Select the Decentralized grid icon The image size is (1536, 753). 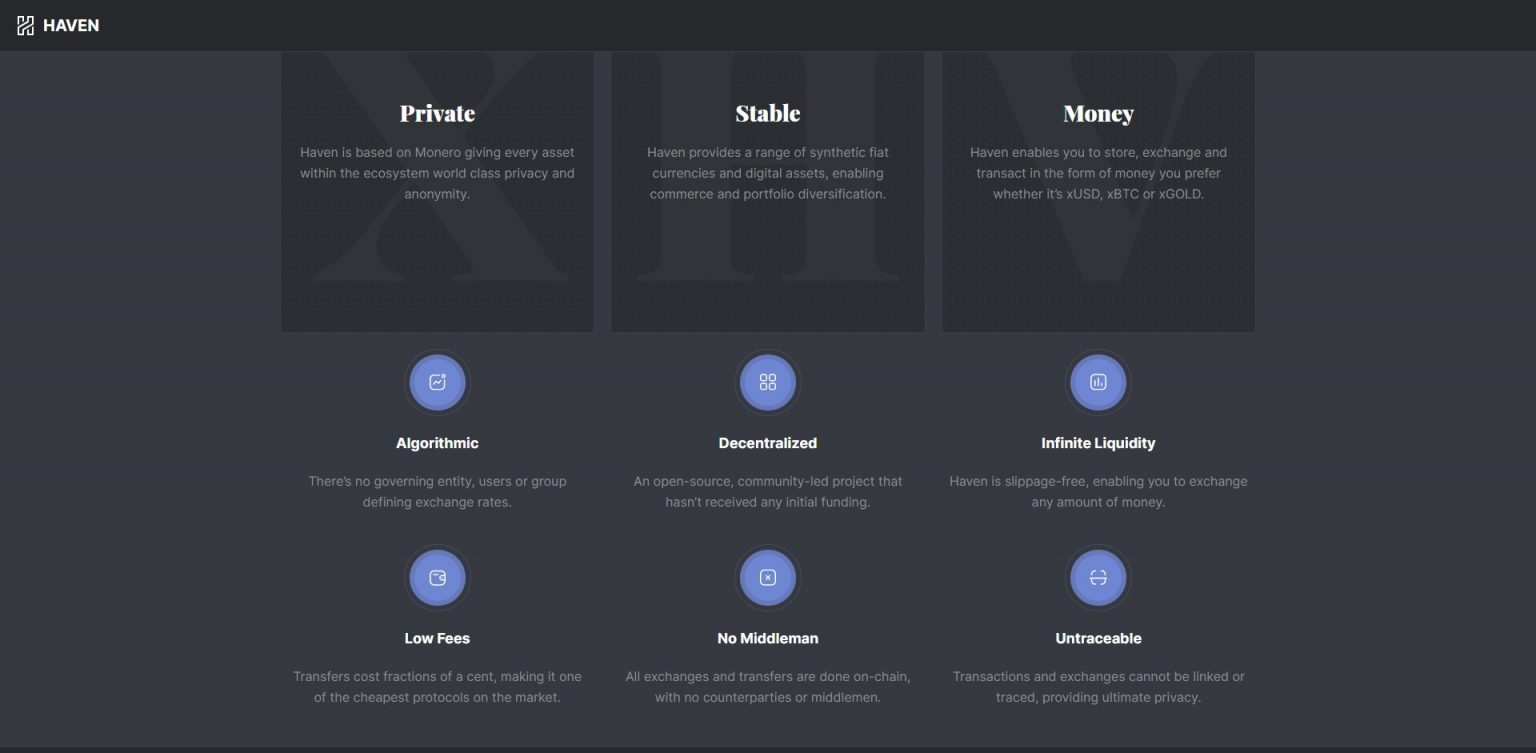click(767, 381)
